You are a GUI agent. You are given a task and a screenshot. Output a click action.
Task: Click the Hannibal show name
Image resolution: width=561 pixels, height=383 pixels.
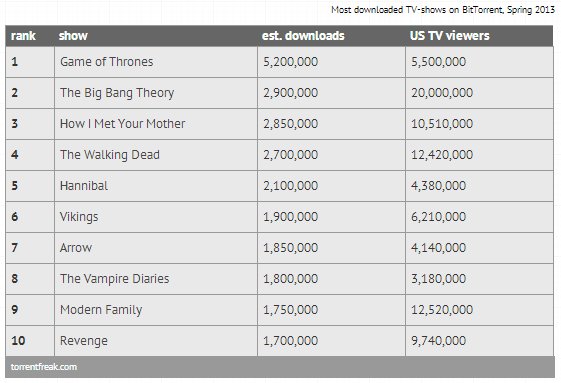pos(84,185)
